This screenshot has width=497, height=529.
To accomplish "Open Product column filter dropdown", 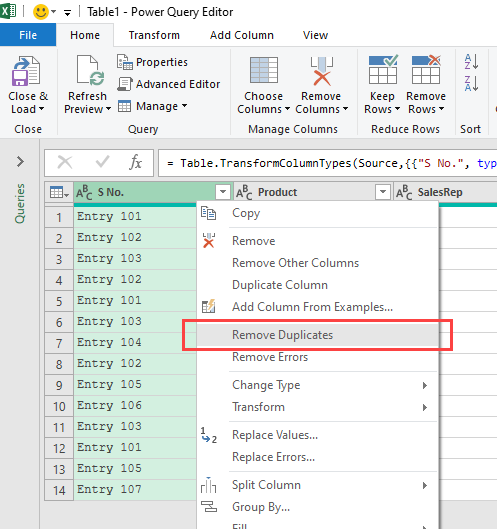I will tap(383, 192).
